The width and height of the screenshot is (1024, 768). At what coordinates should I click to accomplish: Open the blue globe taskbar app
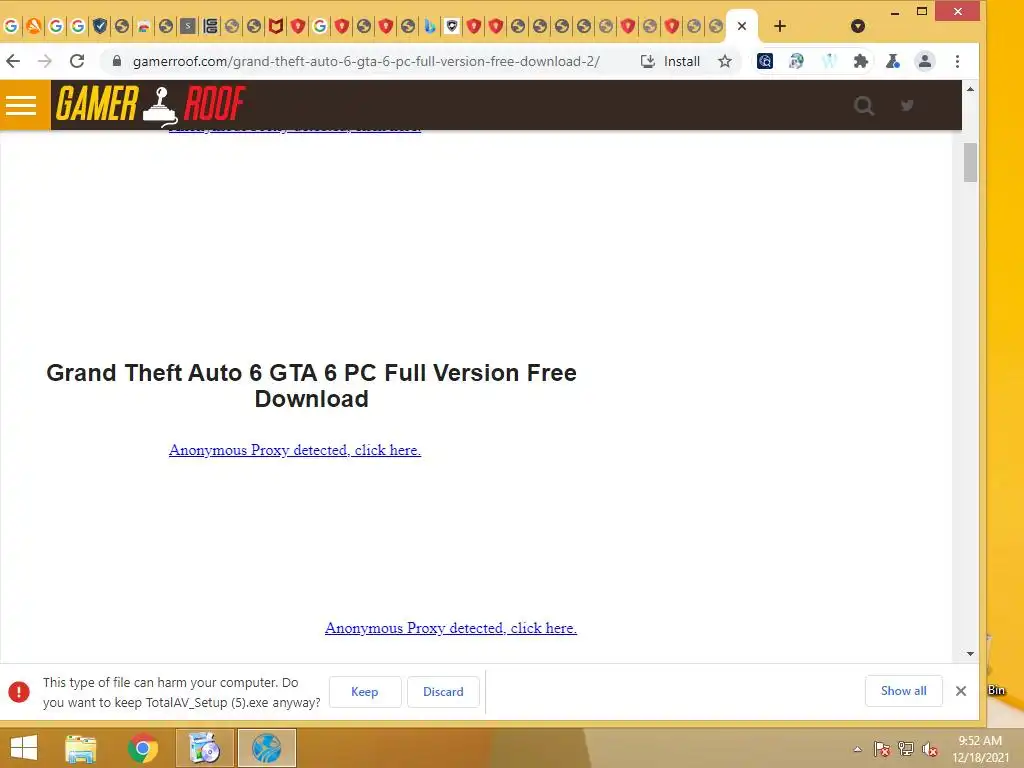pyautogui.click(x=266, y=748)
